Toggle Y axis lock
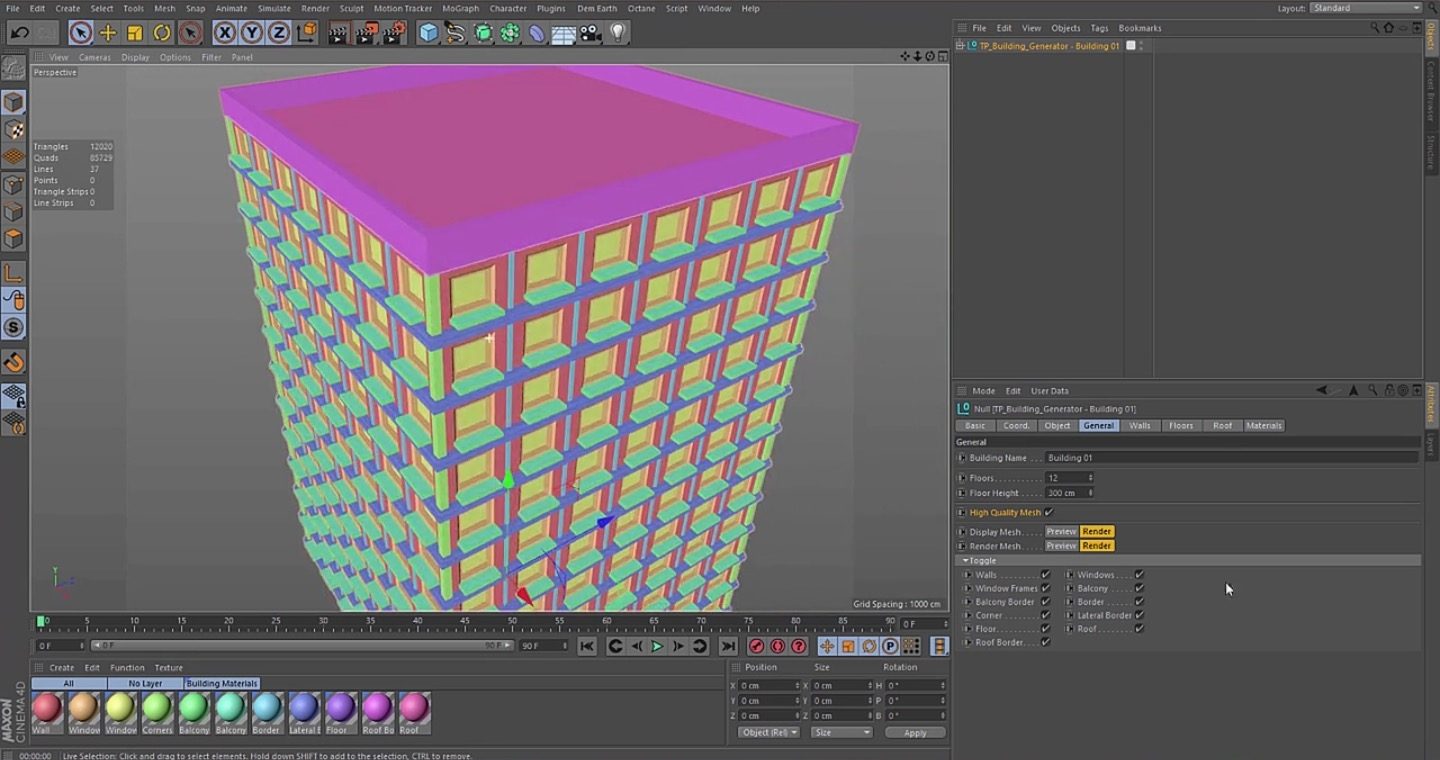The image size is (1440, 760). pos(252,33)
